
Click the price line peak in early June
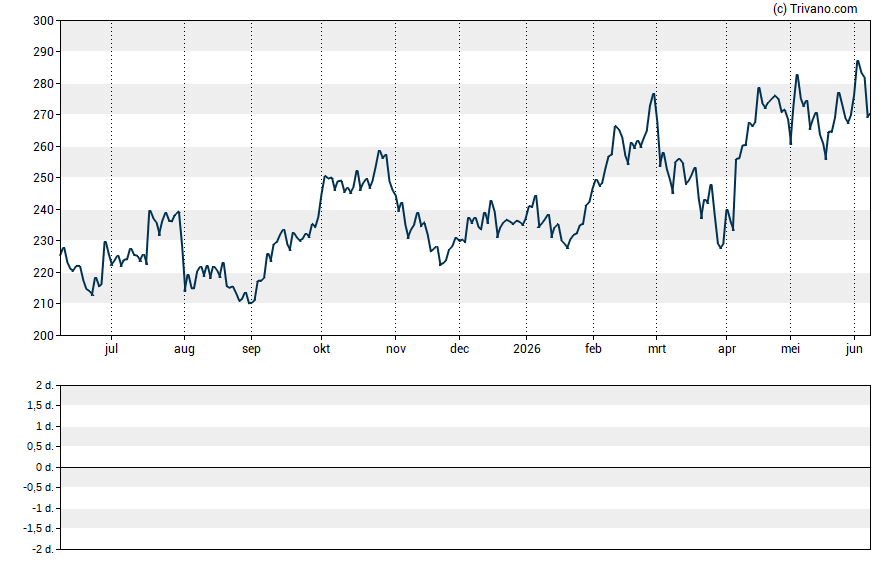pos(857,61)
